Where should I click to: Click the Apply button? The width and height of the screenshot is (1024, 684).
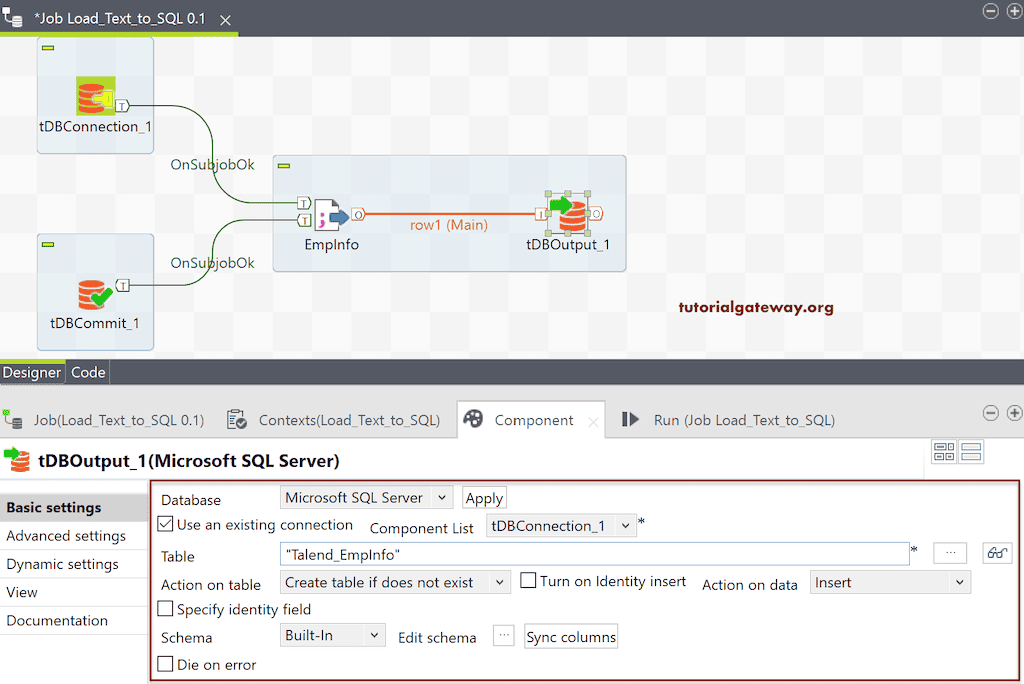click(483, 497)
